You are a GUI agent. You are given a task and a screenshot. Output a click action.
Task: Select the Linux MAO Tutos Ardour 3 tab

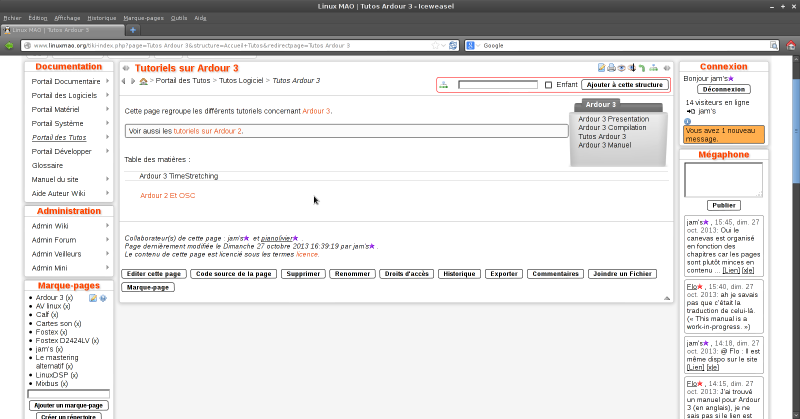tap(62, 30)
